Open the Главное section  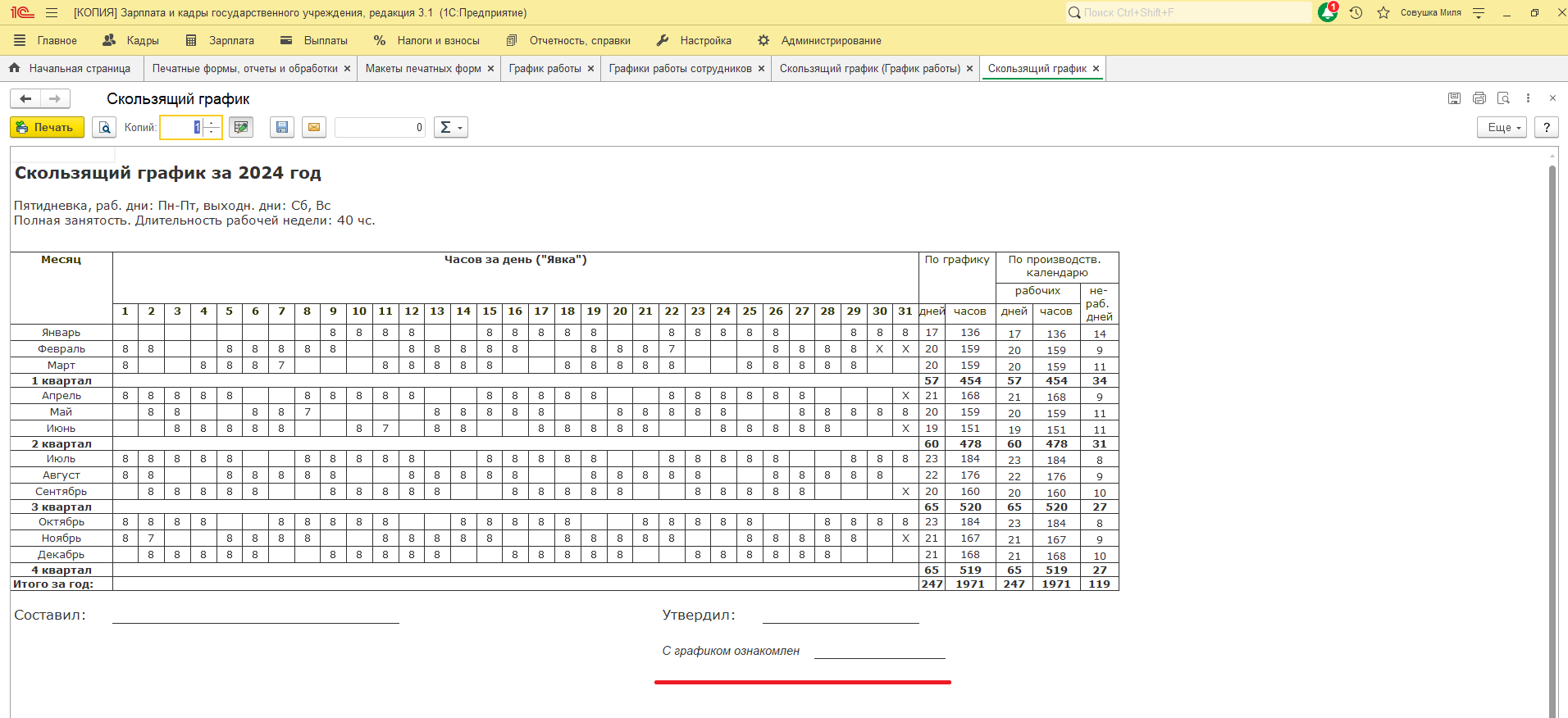(x=46, y=40)
